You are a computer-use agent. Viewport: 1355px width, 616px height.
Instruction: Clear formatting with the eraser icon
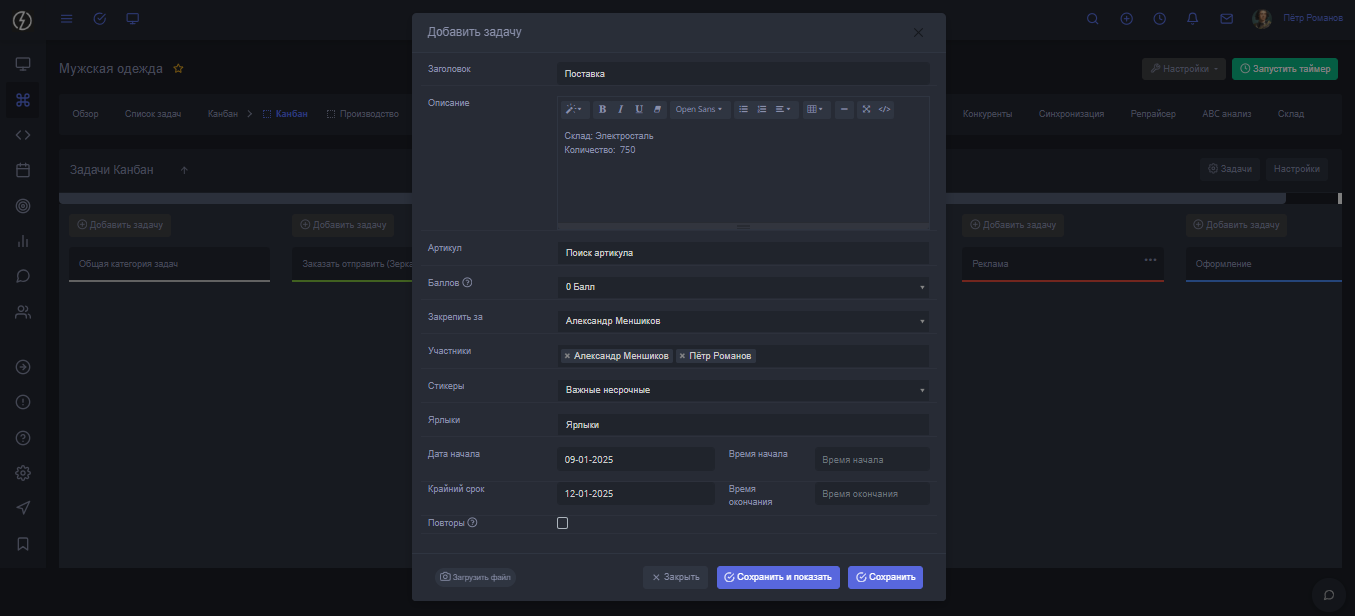tap(657, 109)
